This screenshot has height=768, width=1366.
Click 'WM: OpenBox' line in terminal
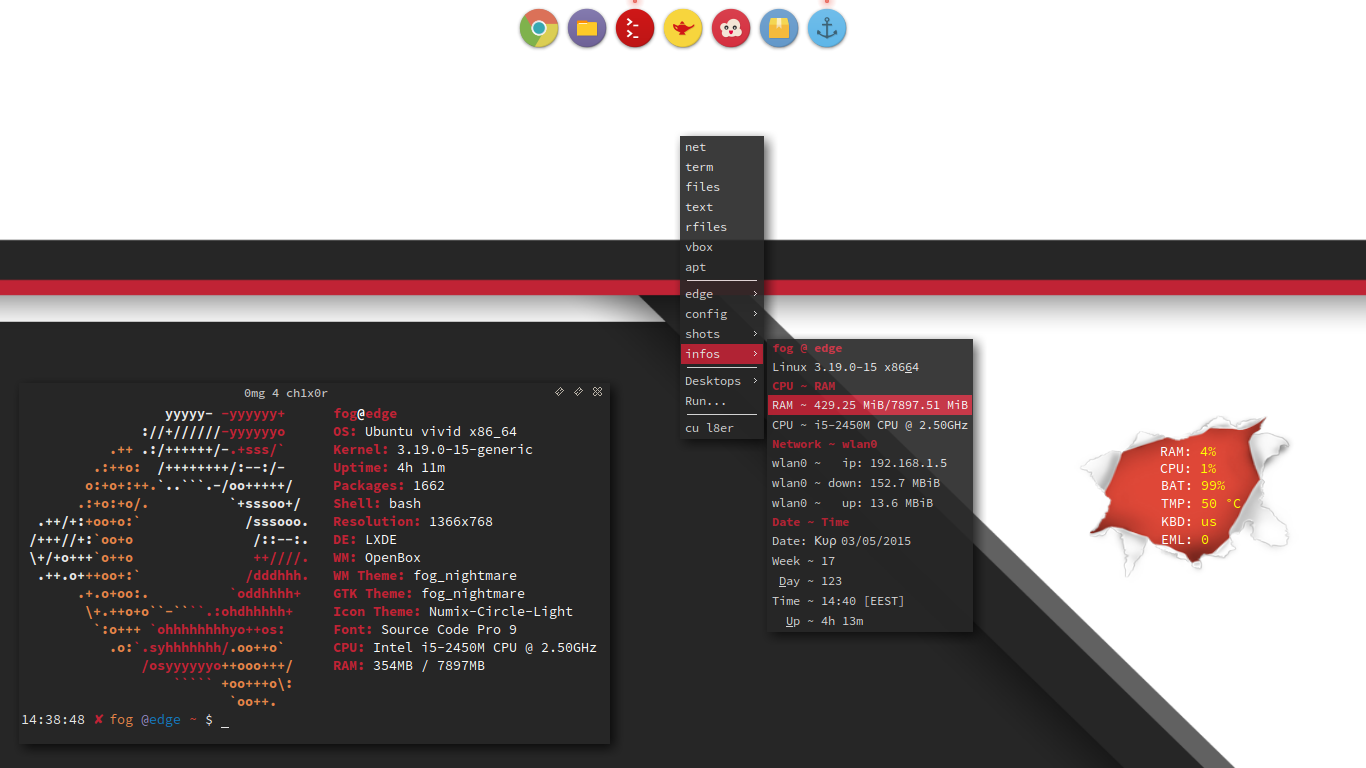[x=377, y=558]
